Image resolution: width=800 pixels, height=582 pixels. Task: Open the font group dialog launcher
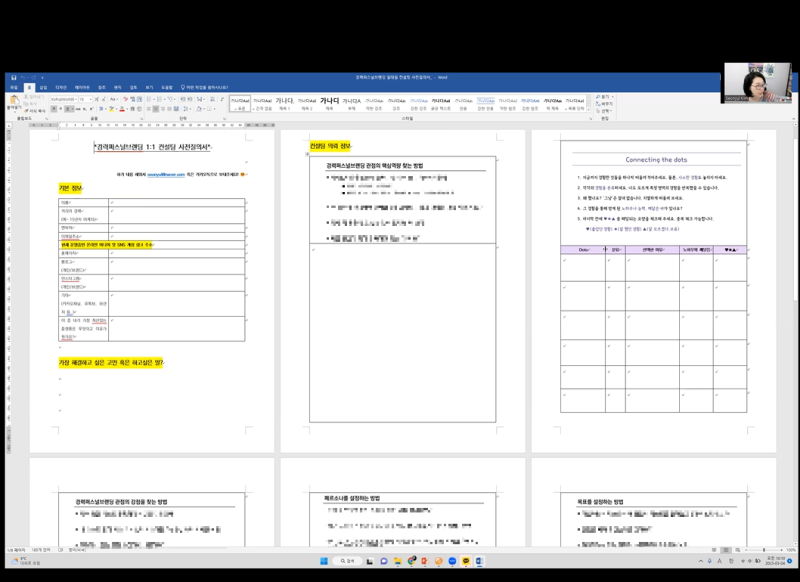point(142,119)
